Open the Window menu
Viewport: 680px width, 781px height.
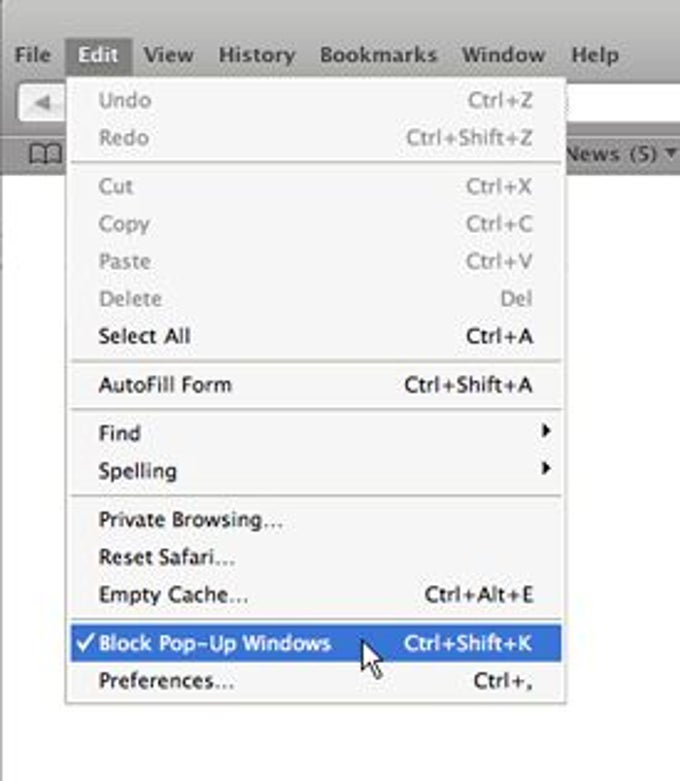[504, 54]
